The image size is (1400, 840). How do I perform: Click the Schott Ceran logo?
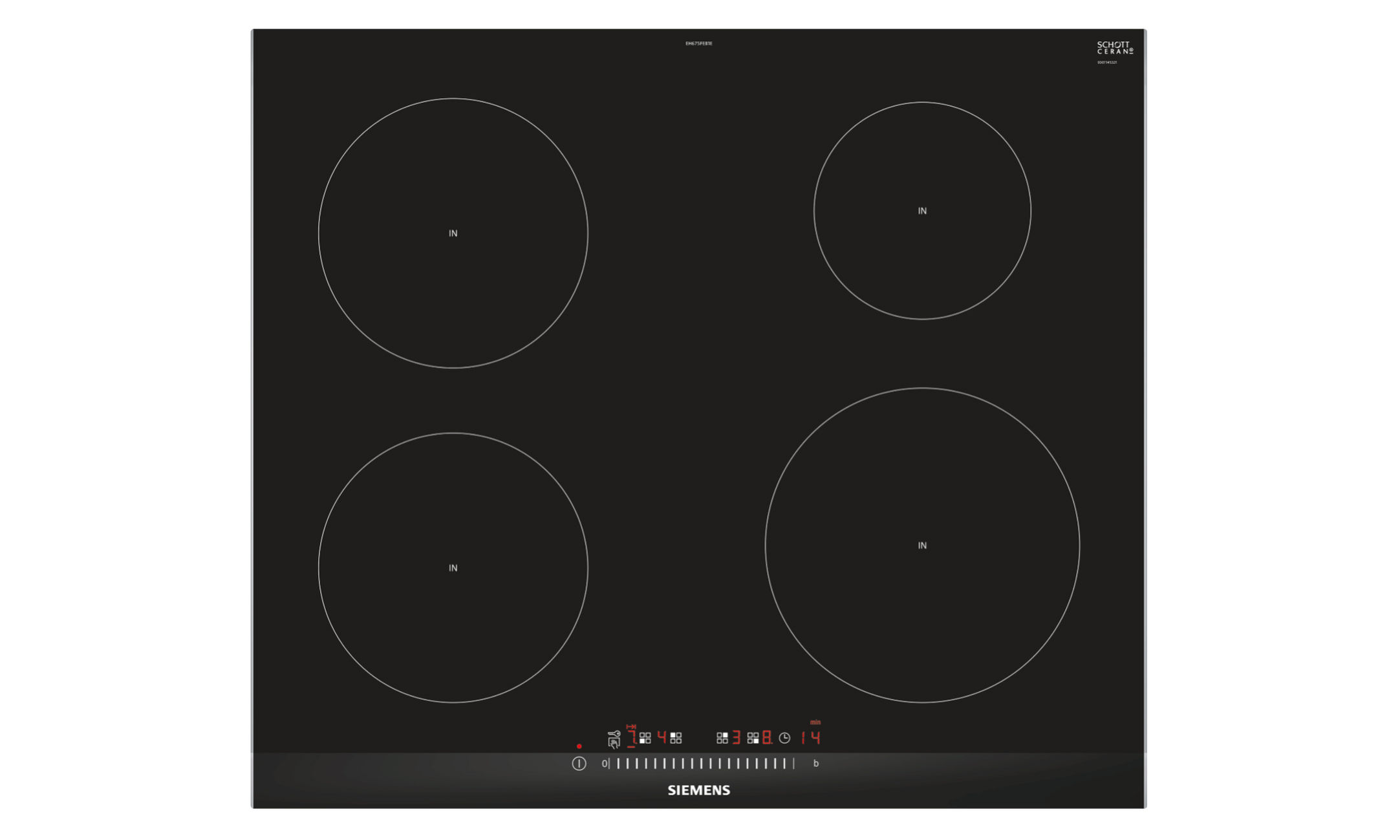[1114, 48]
